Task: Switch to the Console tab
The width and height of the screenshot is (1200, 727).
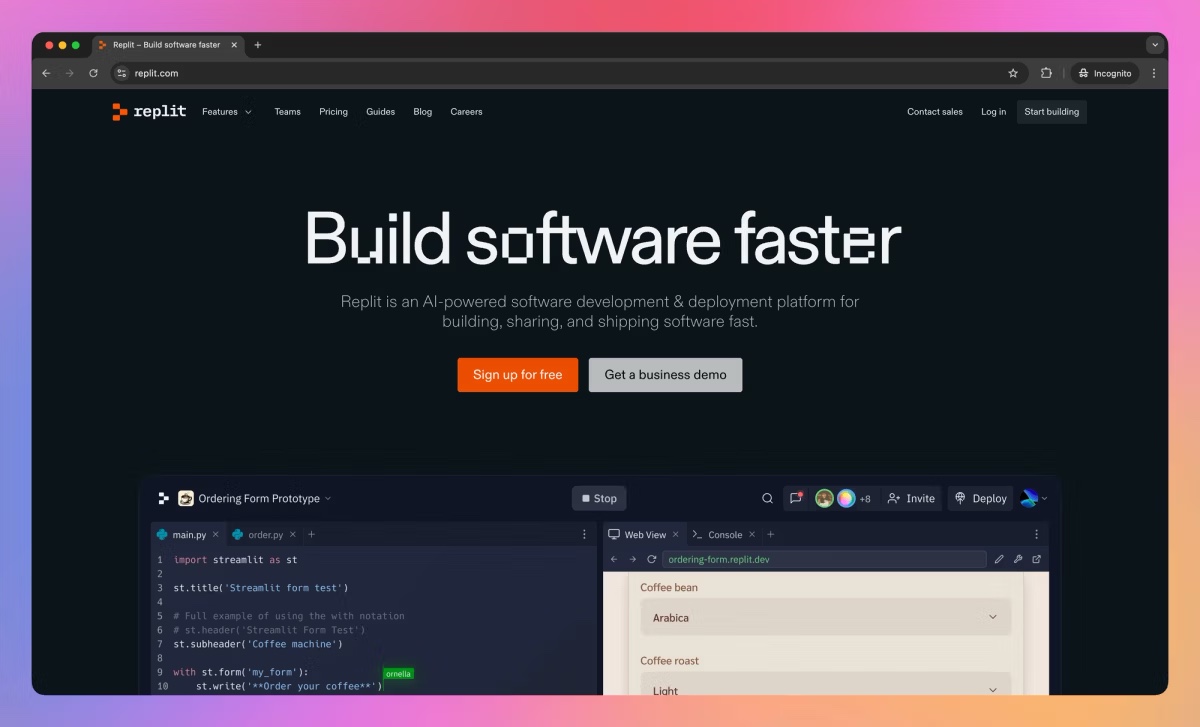Action: pos(725,535)
